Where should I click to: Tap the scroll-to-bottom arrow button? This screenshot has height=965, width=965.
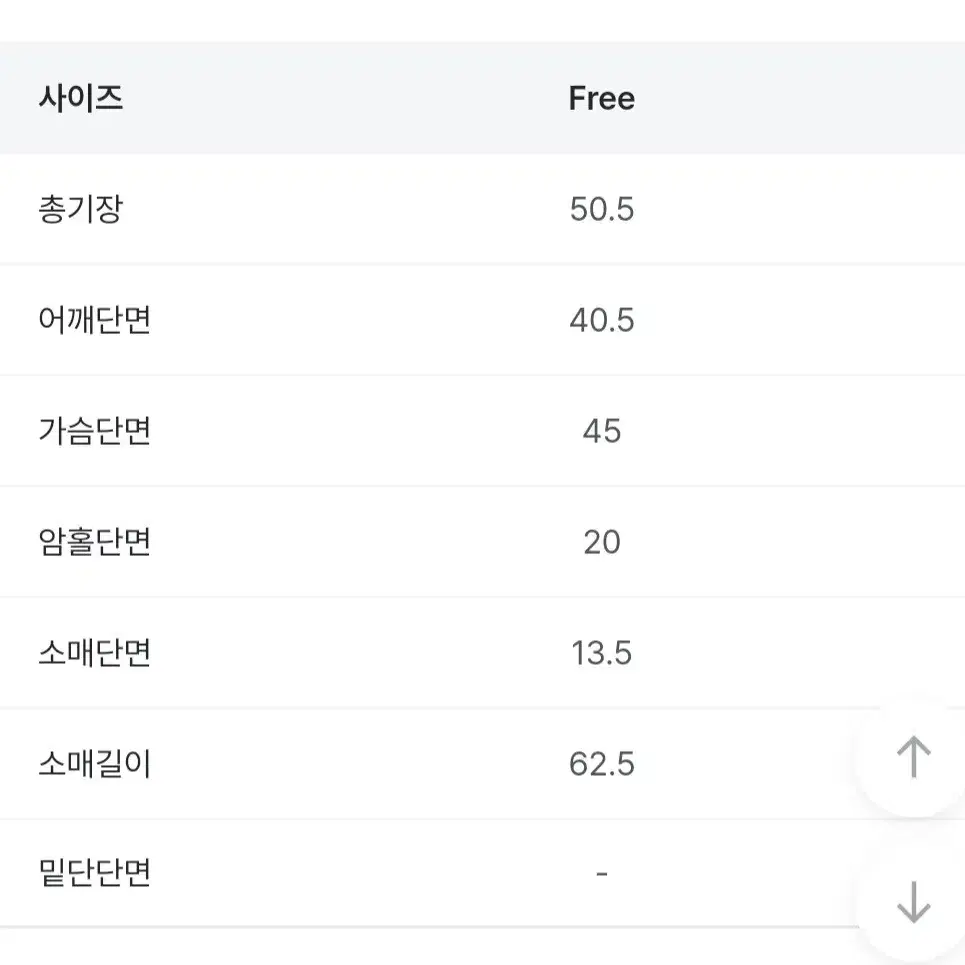[913, 902]
